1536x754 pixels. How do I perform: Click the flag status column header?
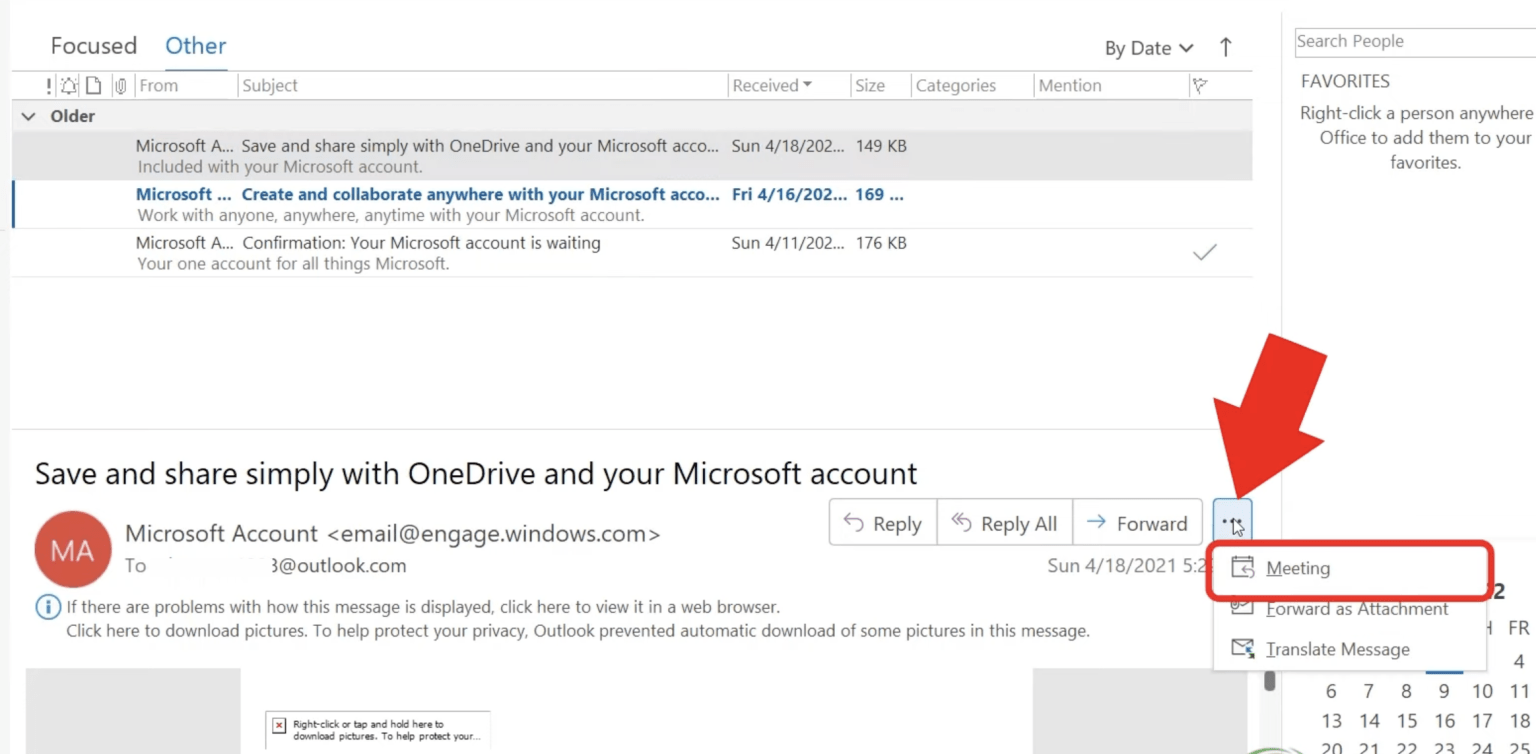[1199, 85]
